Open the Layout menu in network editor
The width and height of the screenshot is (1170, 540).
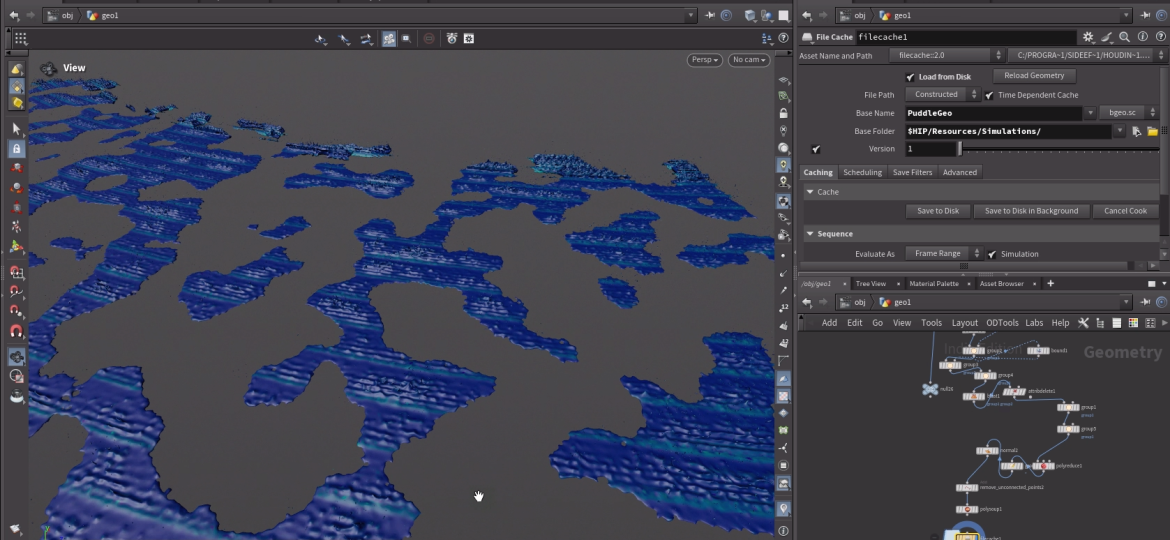tap(964, 323)
